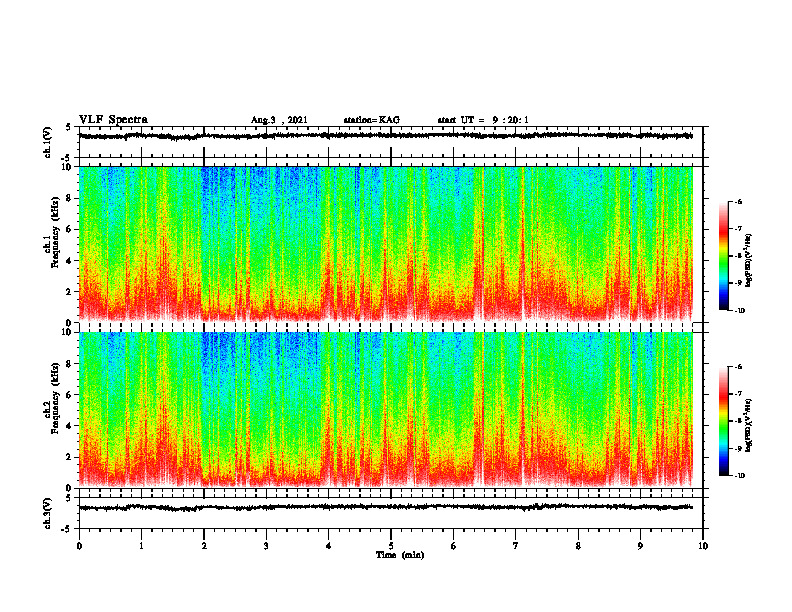Click time axis tick label "2"

click(204, 546)
